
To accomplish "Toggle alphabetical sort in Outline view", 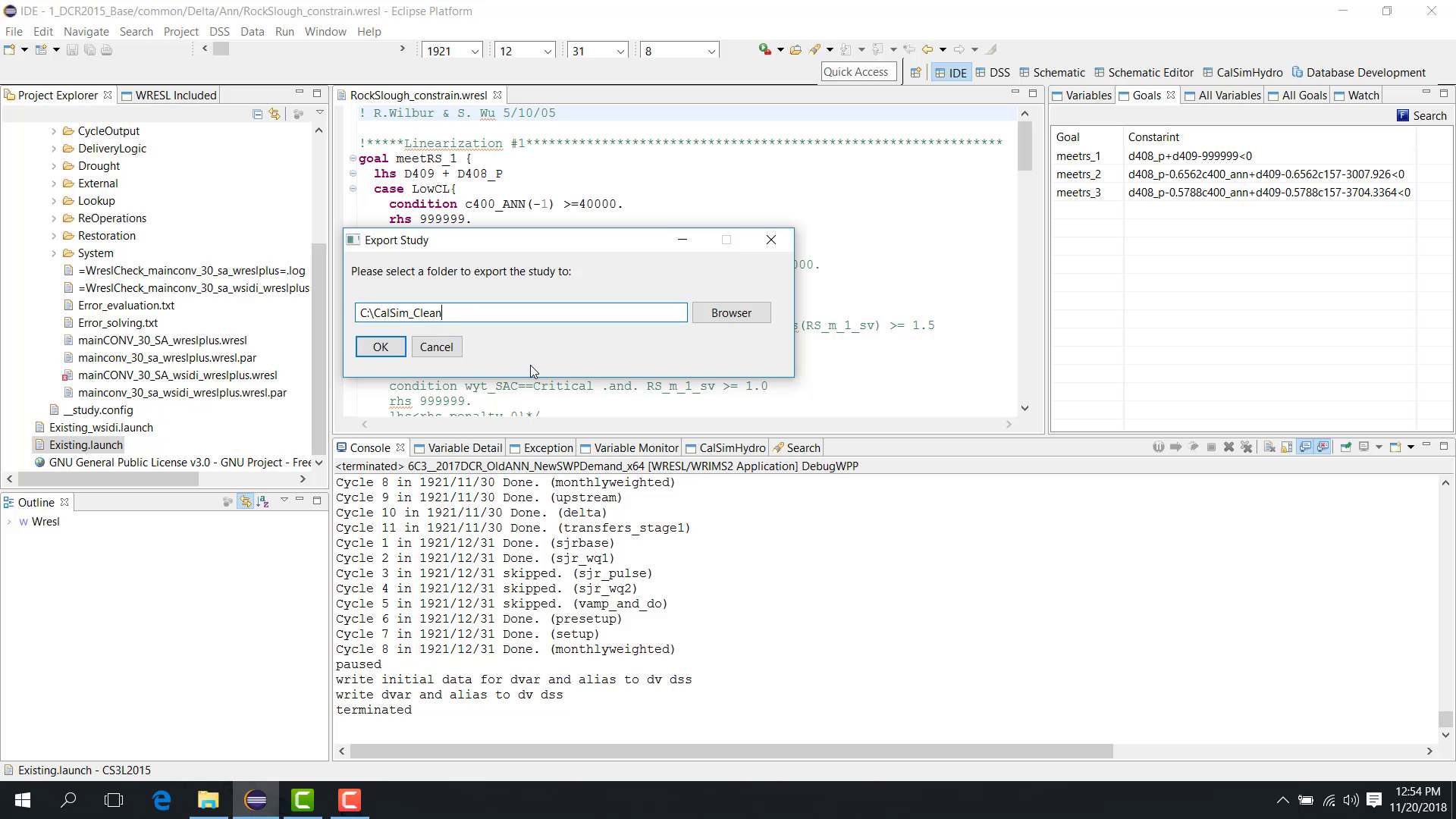I will [263, 502].
